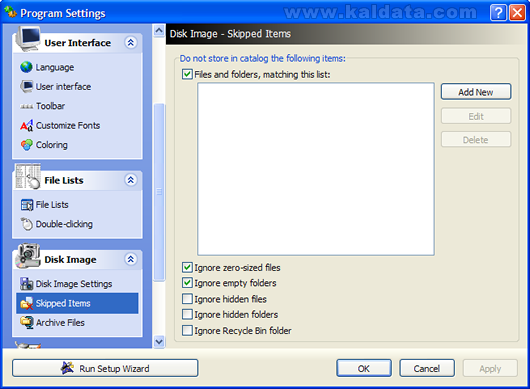Select the Toolbar settings item

coord(50,106)
